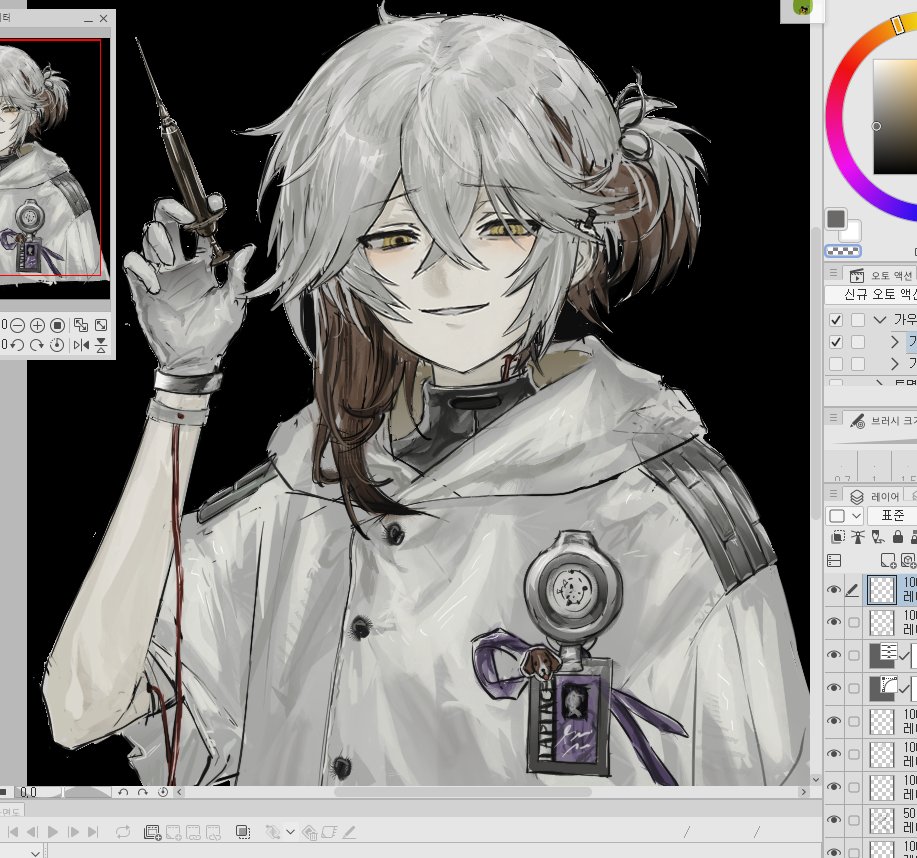Check first checkbox of unchecked auto action row
This screenshot has width=917, height=858.
(836, 364)
